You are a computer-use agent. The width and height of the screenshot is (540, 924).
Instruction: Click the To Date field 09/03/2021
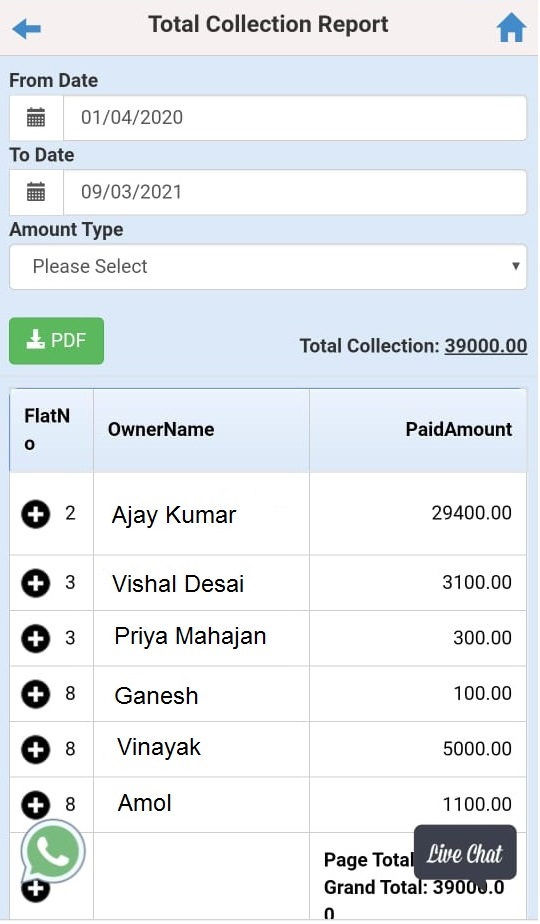[295, 192]
